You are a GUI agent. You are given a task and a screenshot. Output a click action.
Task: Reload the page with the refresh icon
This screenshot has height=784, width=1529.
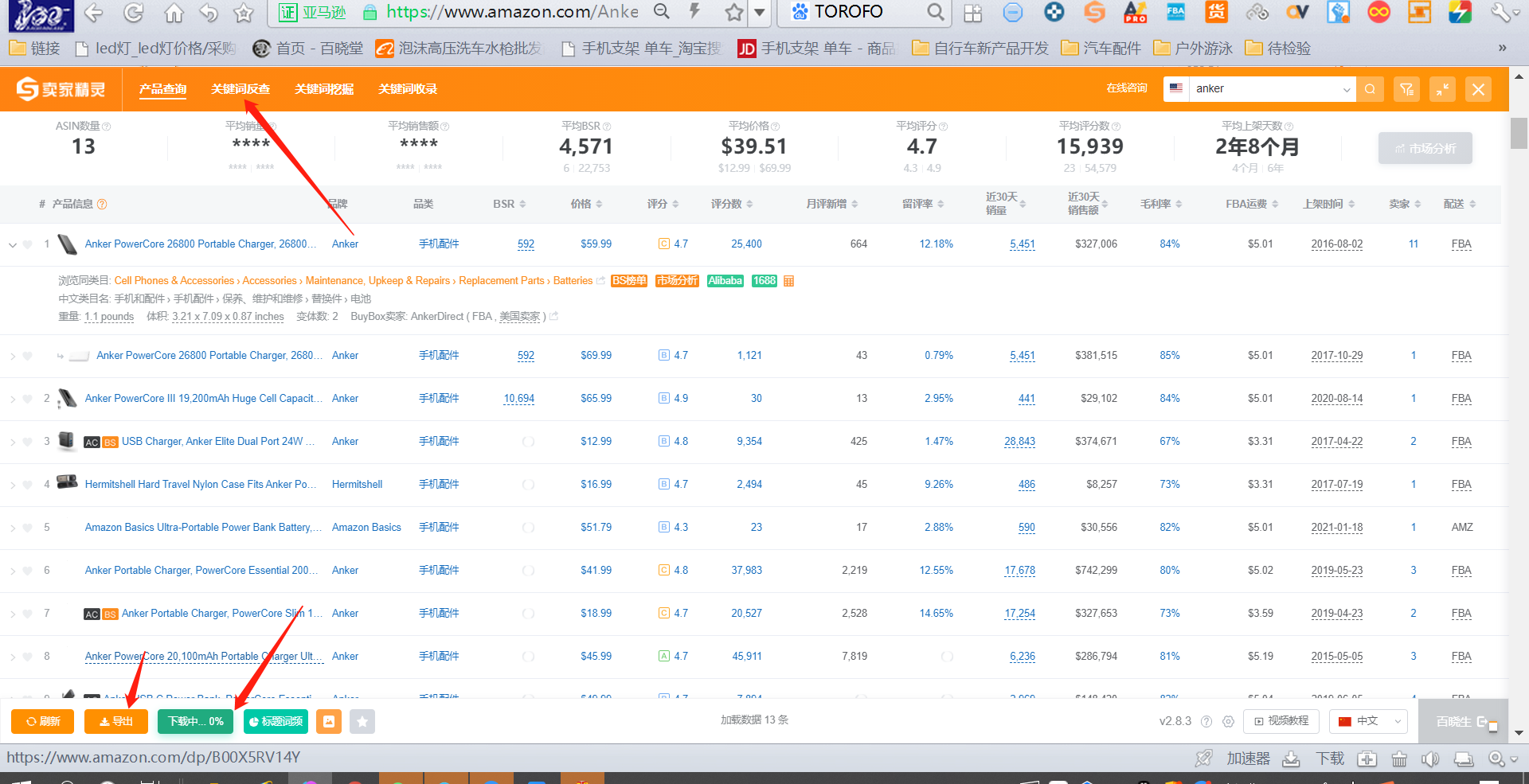point(134,13)
